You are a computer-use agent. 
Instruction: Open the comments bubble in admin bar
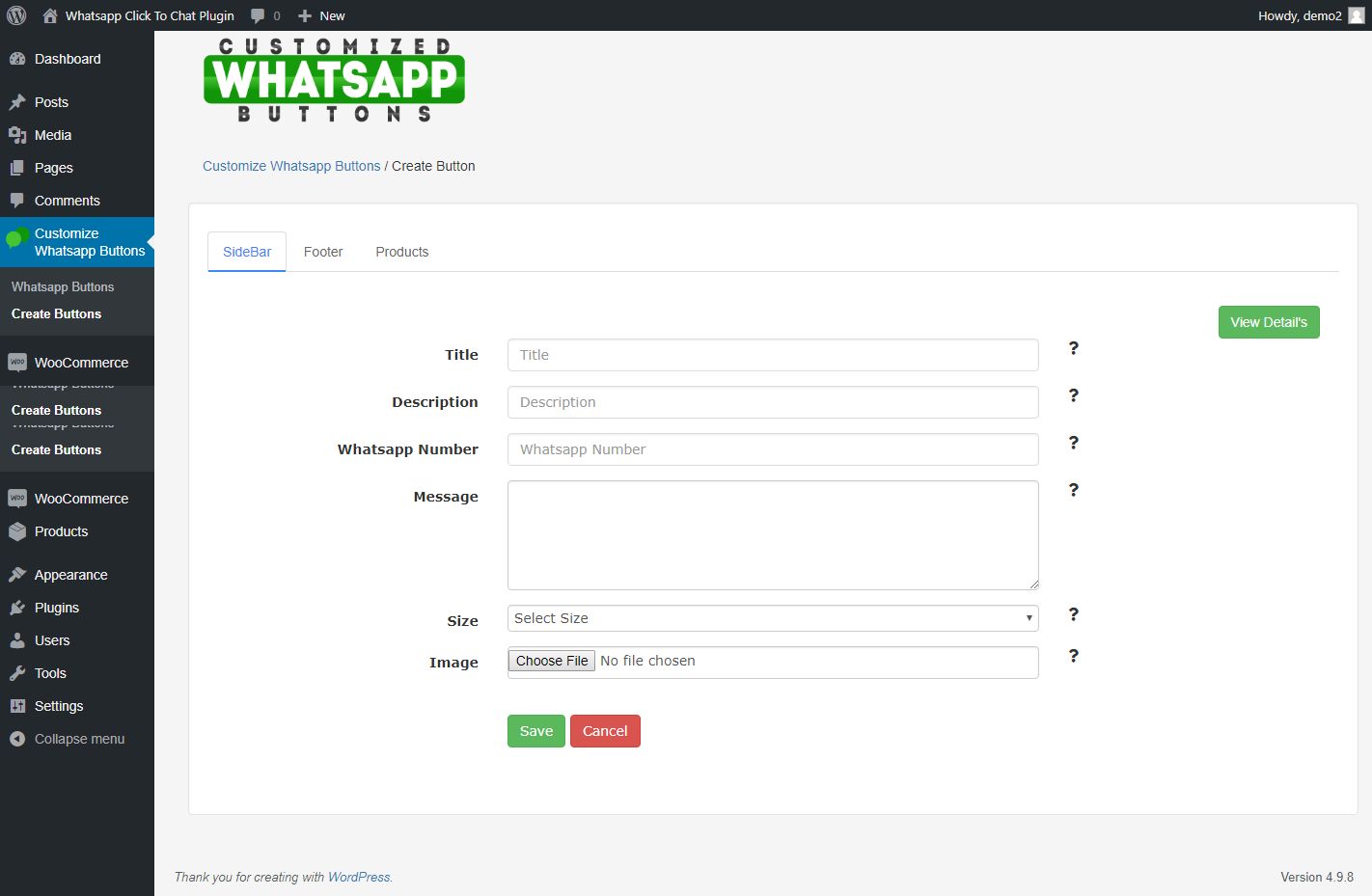tap(265, 15)
